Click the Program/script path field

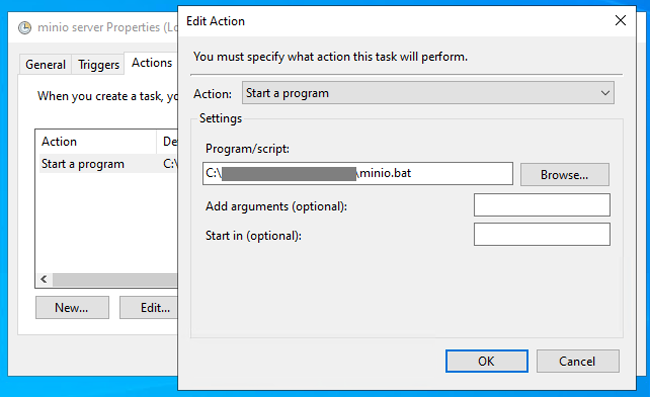(357, 173)
